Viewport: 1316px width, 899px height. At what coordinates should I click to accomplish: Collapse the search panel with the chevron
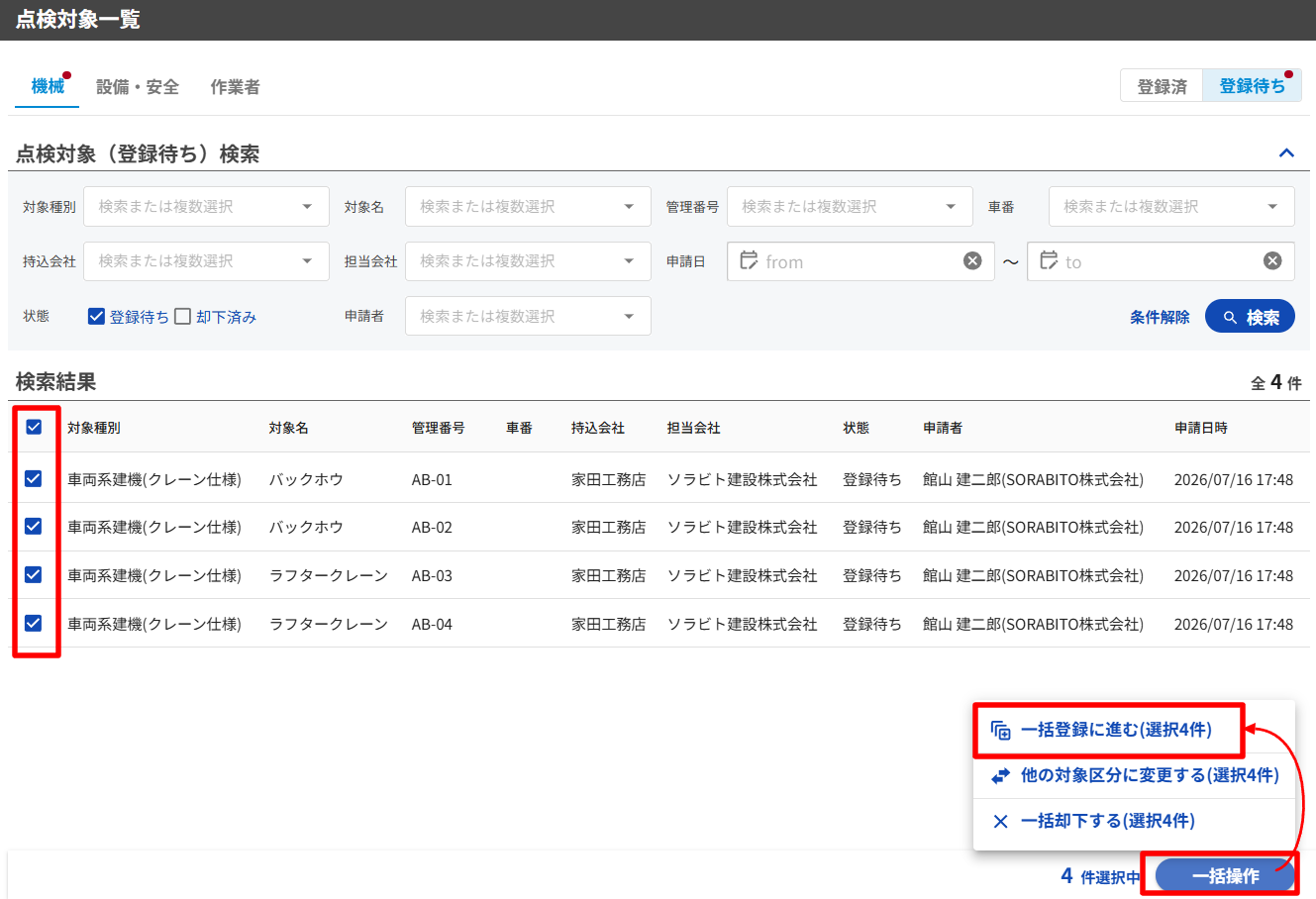(1286, 153)
